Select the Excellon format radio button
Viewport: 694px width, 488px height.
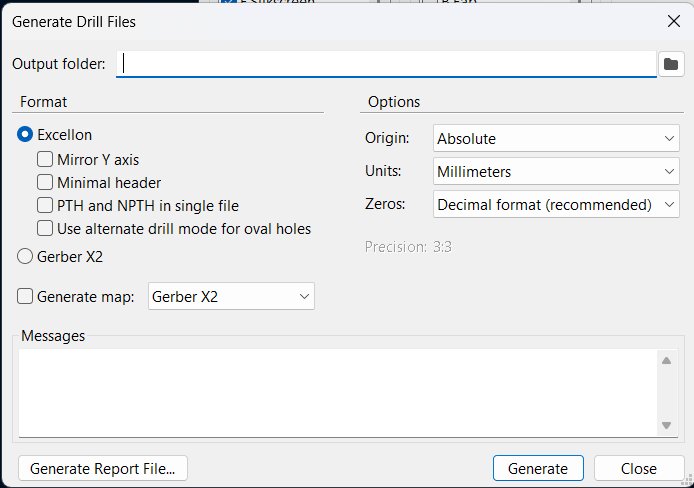(x=25, y=134)
